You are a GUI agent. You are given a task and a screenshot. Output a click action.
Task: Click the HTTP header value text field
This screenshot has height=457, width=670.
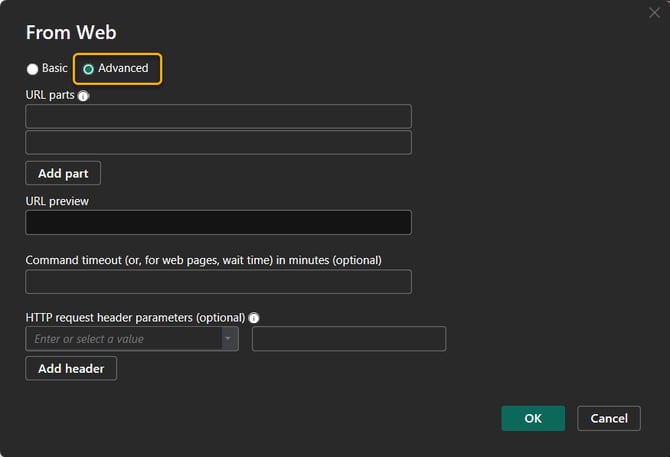(348, 339)
